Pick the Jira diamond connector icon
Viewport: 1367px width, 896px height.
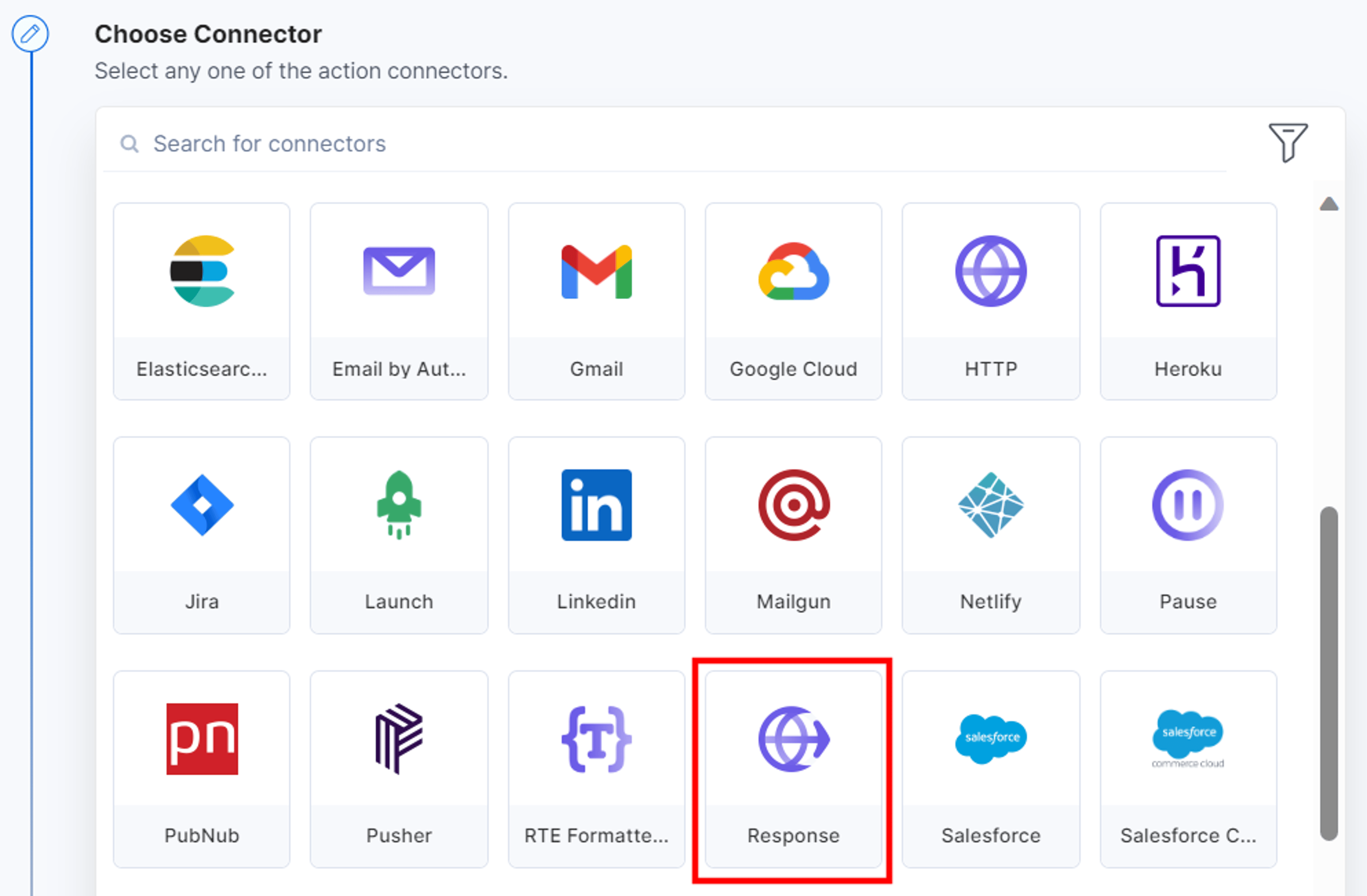(x=202, y=505)
